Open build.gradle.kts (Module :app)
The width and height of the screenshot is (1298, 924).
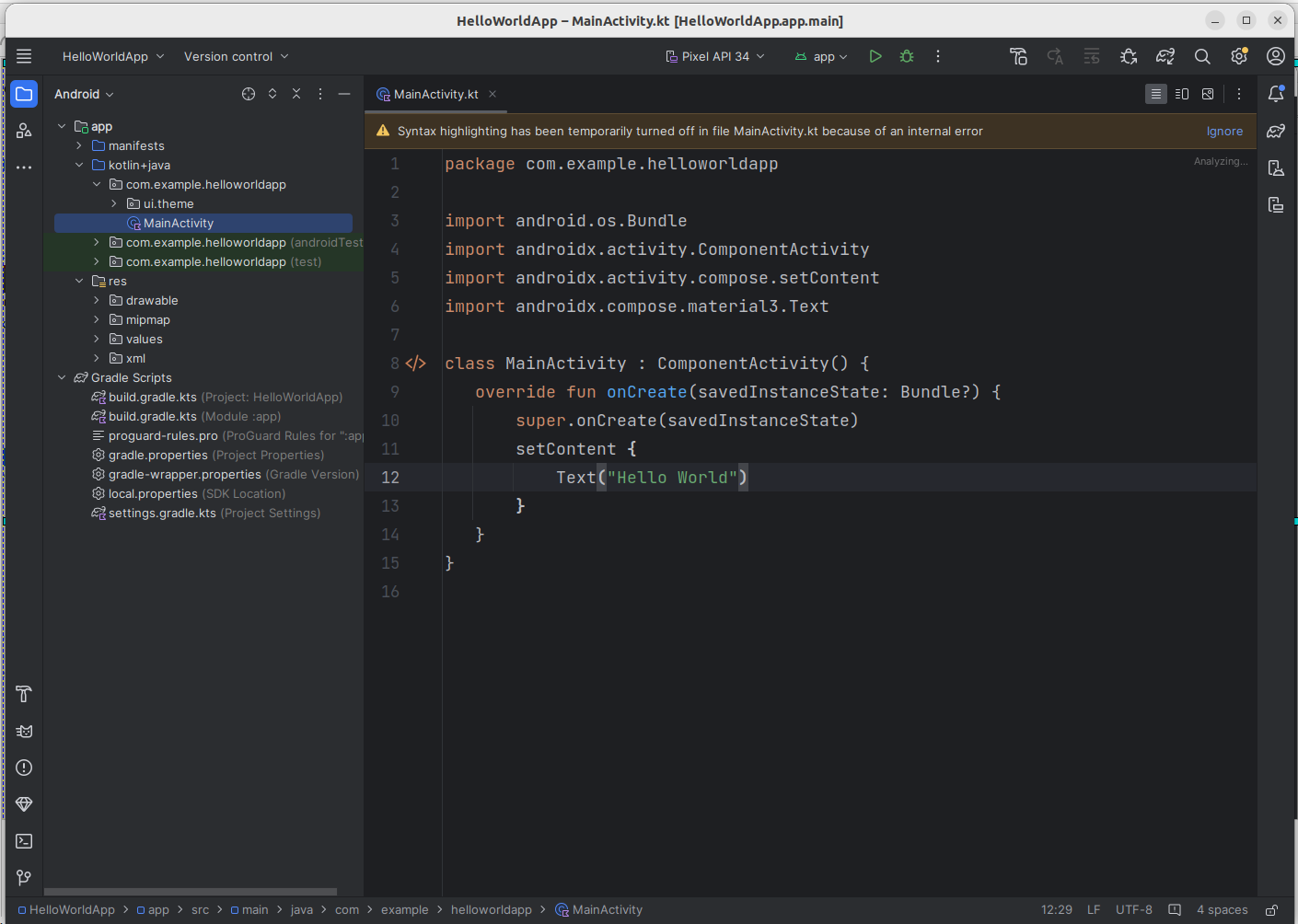pyautogui.click(x=186, y=416)
